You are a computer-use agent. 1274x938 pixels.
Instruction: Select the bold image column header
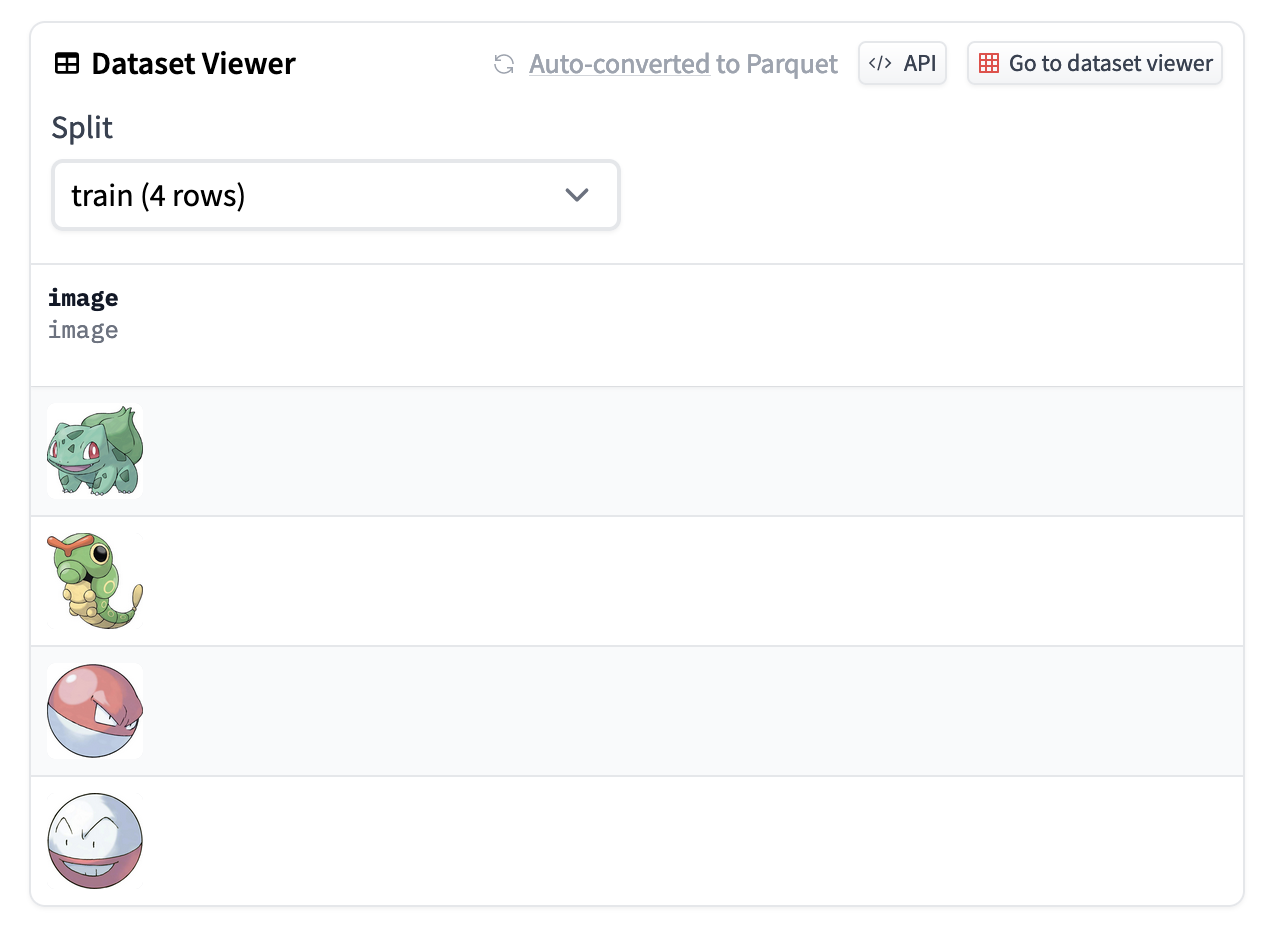(x=83, y=298)
